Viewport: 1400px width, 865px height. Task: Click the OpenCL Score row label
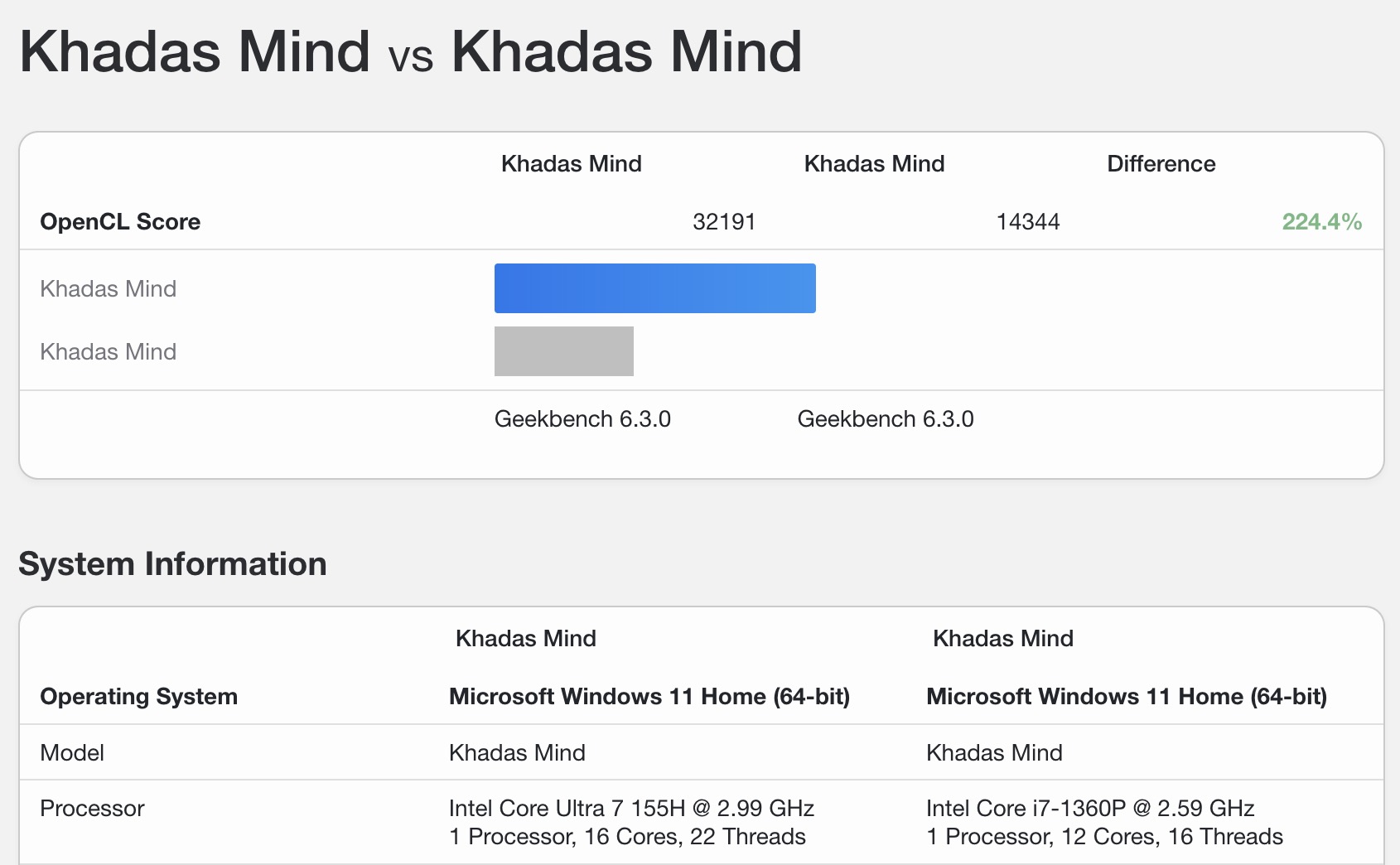coord(120,222)
